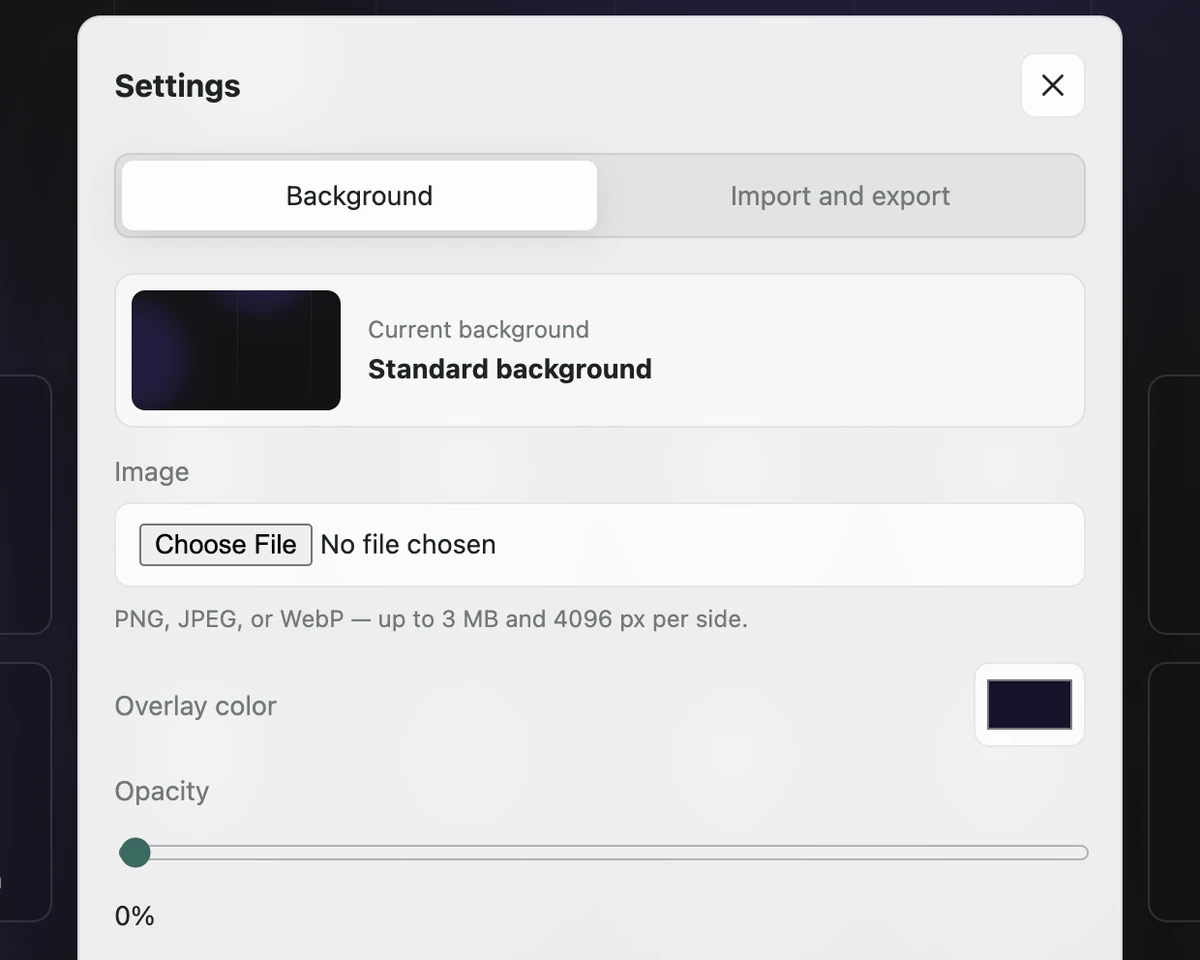Click the 0% opacity value
This screenshot has height=960, width=1200.
tap(135, 915)
